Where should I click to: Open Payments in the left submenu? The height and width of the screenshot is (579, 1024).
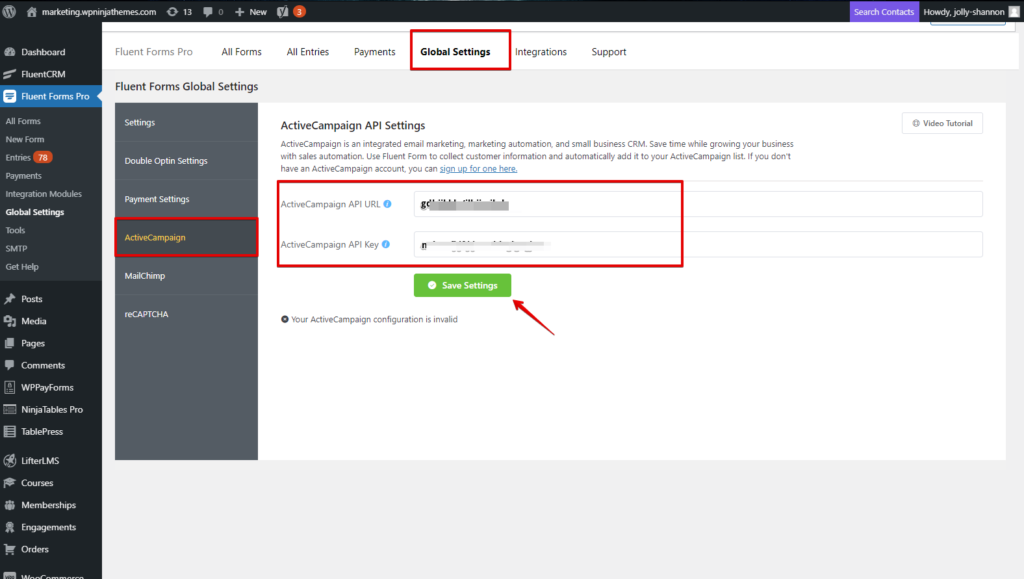point(24,176)
